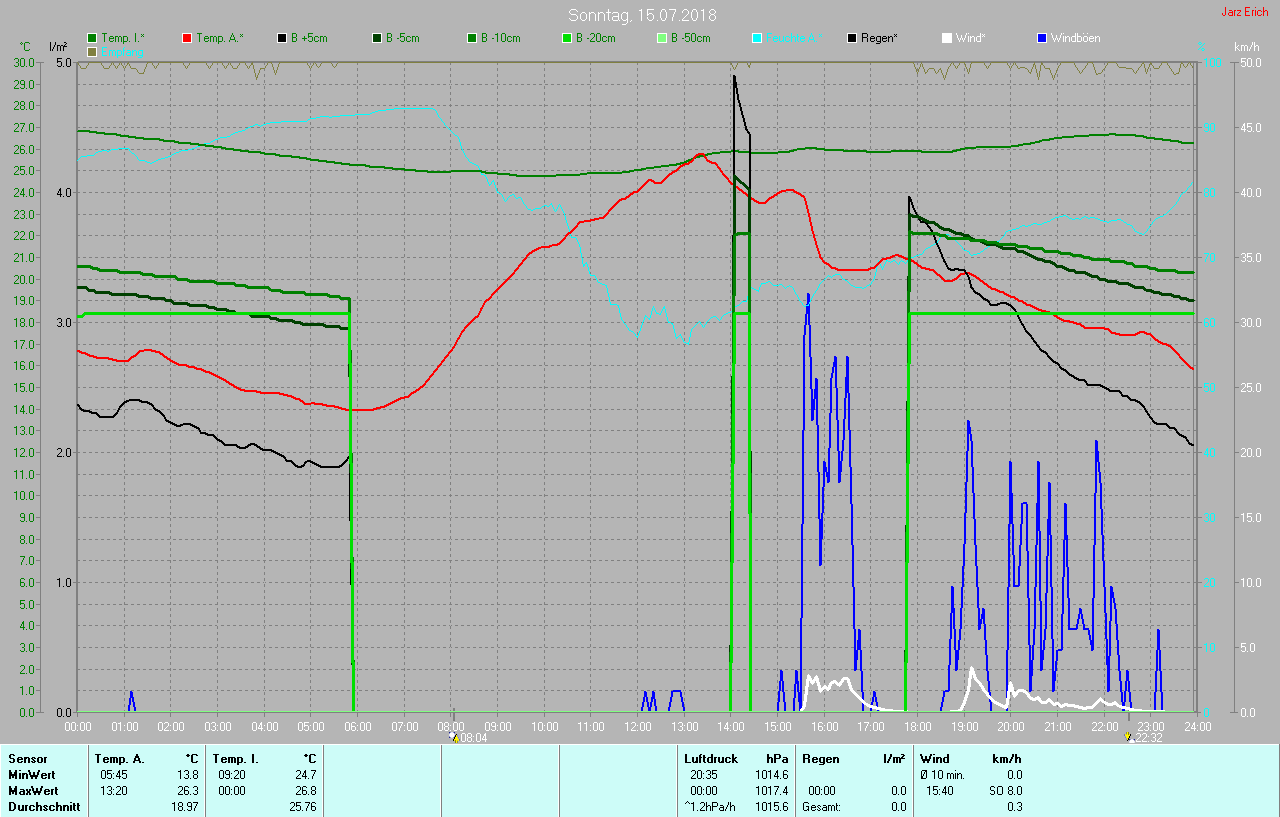Click the Temp. I. minimum time '09:20'
This screenshot has height=817, width=1280.
pos(232,775)
